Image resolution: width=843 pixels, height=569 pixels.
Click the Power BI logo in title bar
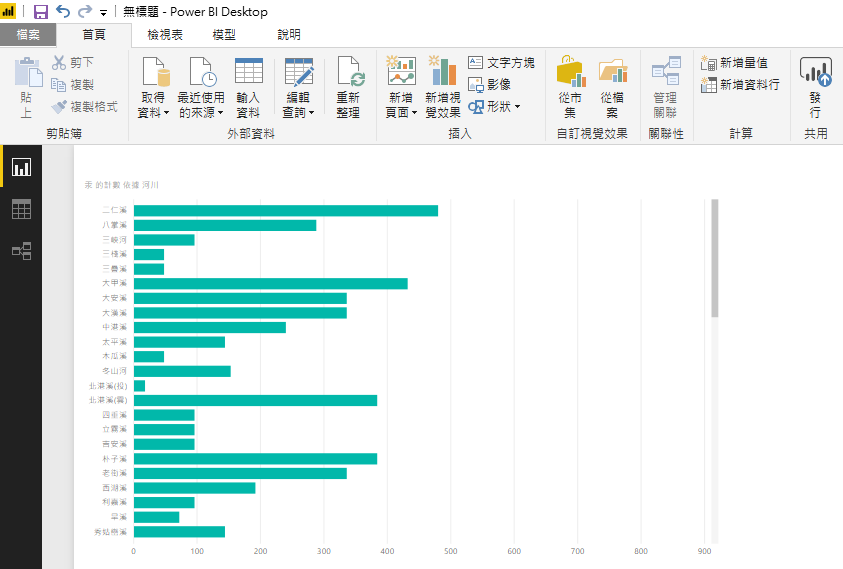point(9,11)
